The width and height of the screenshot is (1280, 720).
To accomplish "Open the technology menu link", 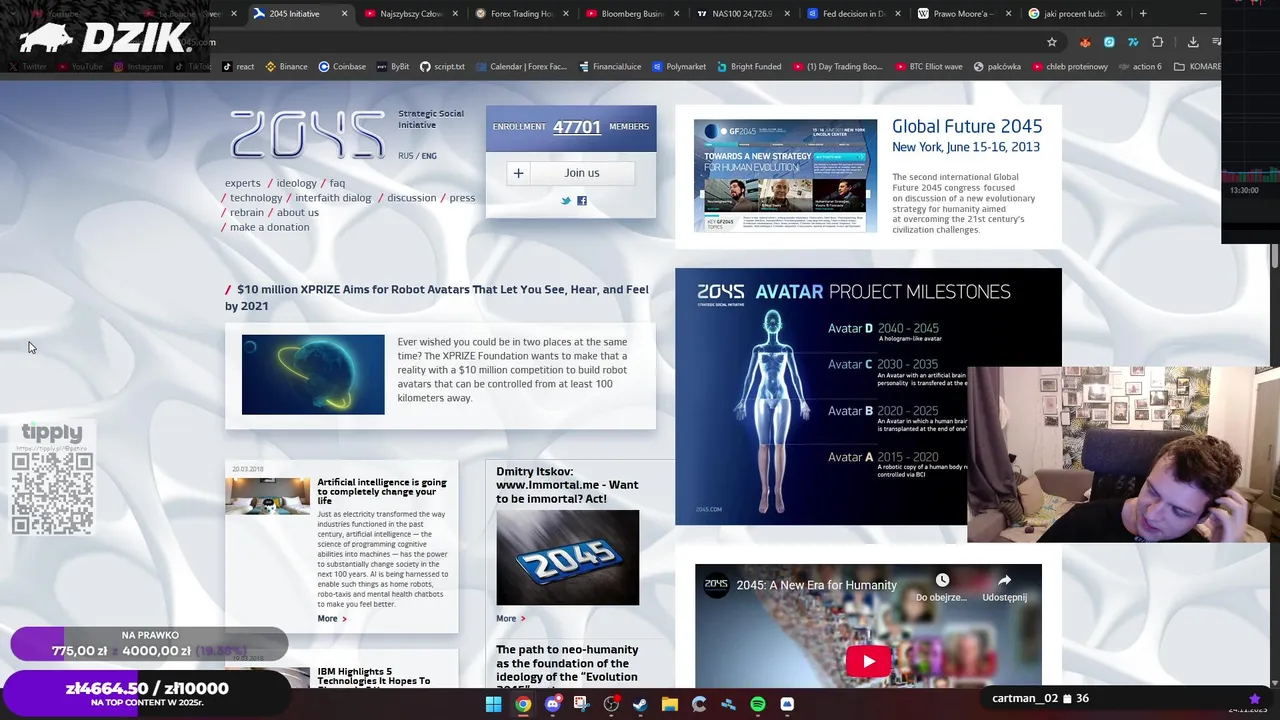I will pyautogui.click(x=256, y=198).
